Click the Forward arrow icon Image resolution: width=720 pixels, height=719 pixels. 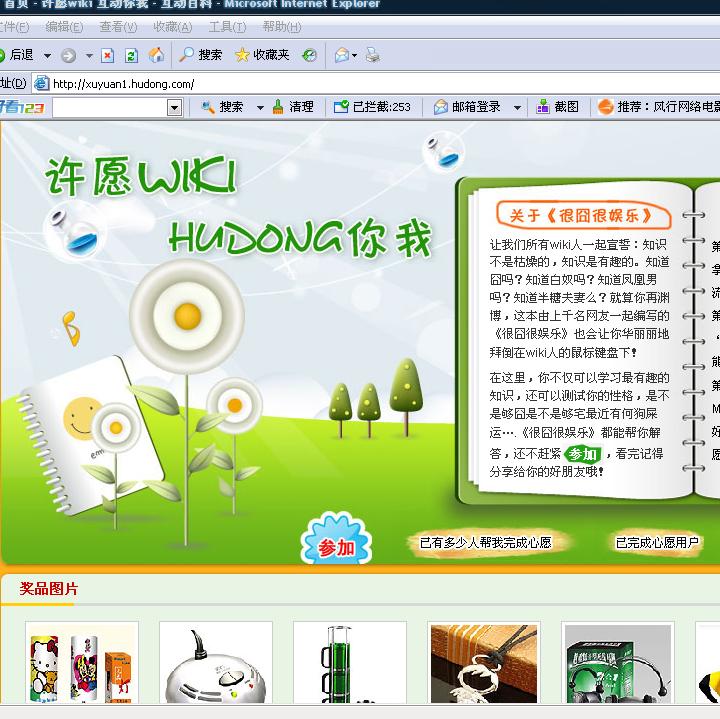click(68, 56)
